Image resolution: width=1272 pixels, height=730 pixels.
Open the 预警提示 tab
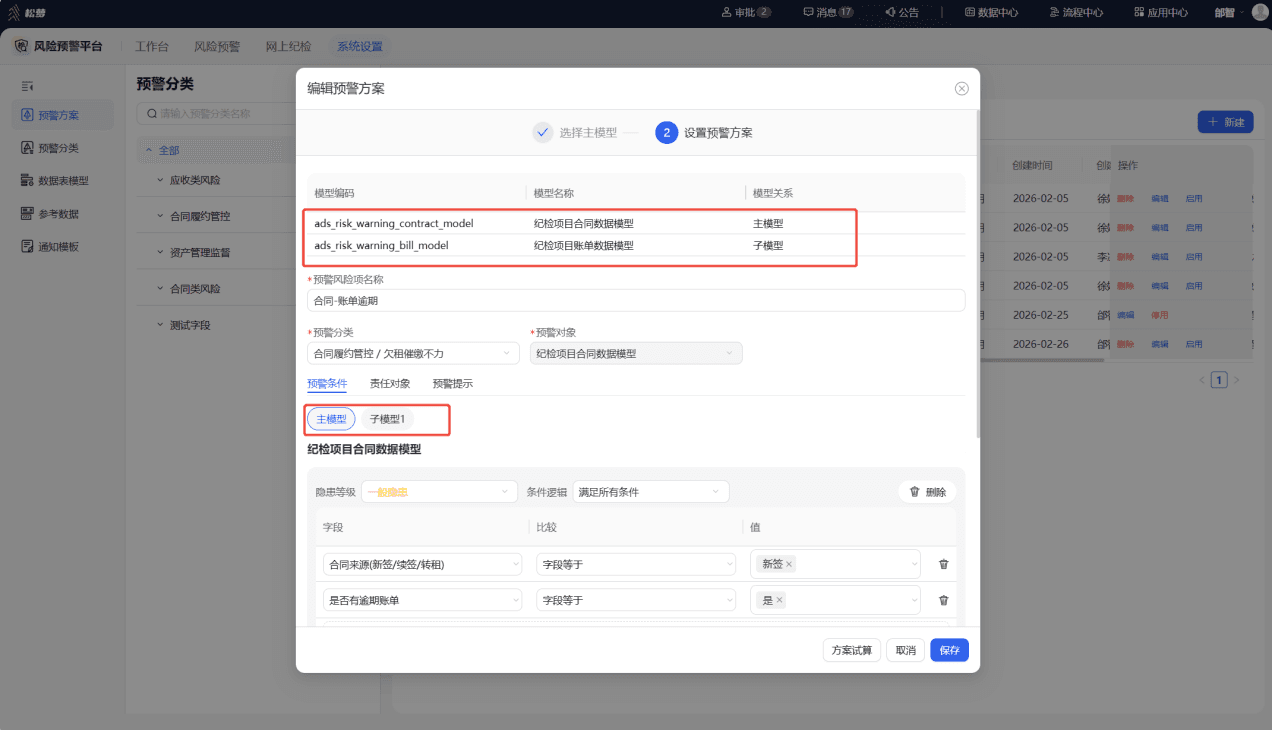(452, 383)
